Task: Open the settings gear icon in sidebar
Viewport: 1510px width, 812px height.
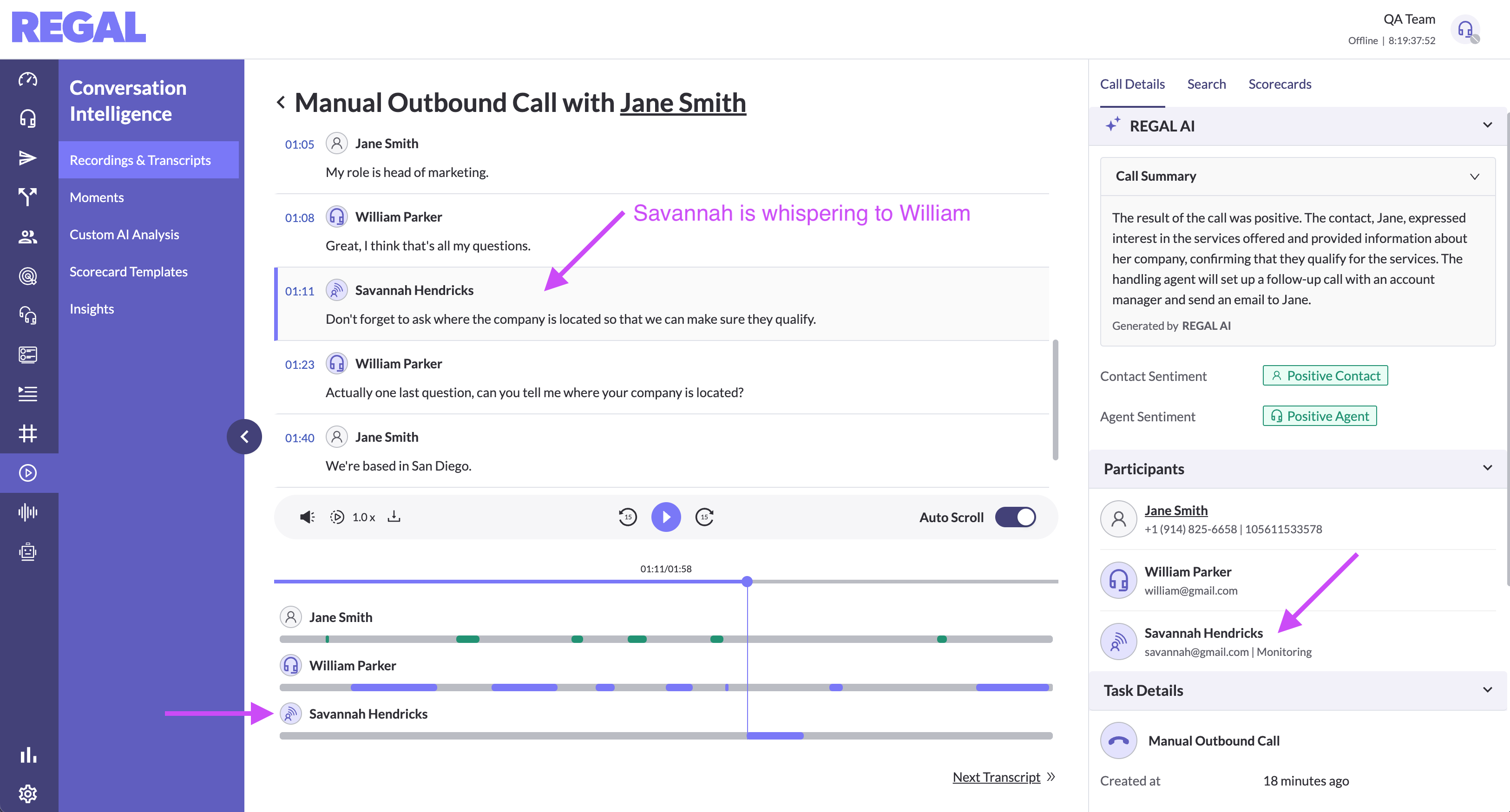Action: pyautogui.click(x=27, y=794)
